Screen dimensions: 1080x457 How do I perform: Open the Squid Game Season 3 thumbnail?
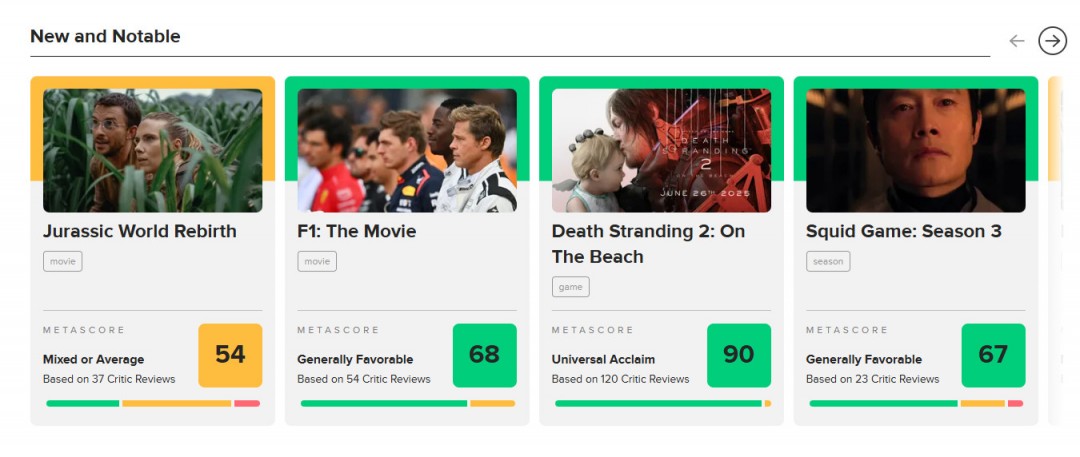pyautogui.click(x=915, y=150)
